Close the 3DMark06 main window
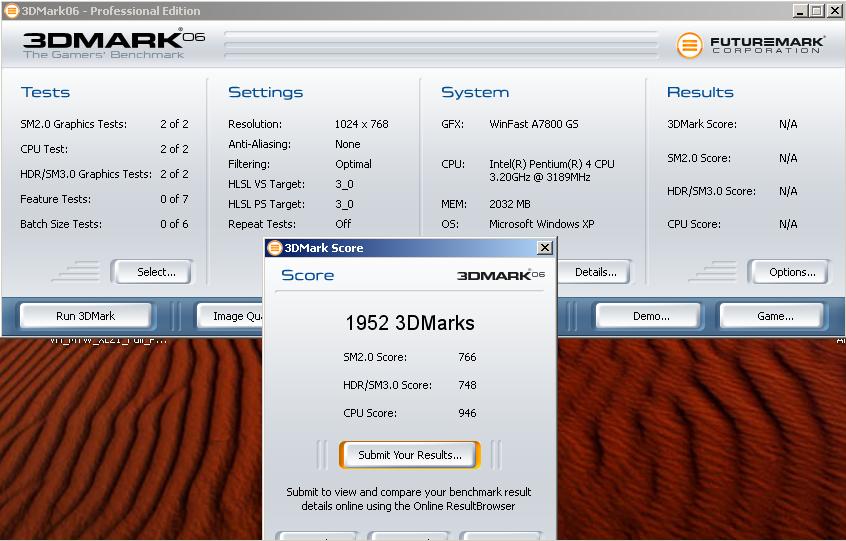This screenshot has width=846, height=541. (x=834, y=10)
